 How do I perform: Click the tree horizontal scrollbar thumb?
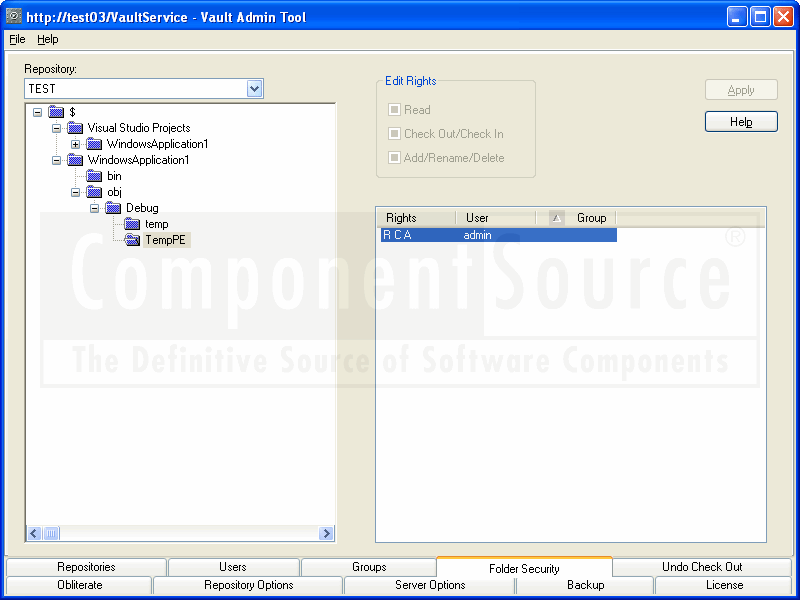[x=51, y=534]
